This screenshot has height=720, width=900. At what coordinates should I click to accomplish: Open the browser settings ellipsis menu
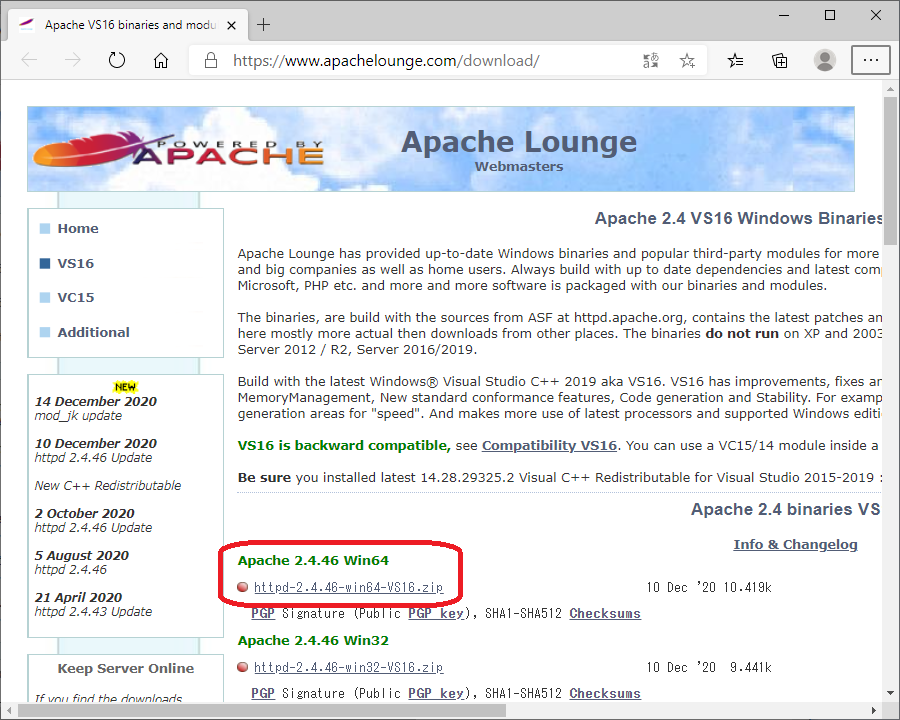click(x=870, y=61)
